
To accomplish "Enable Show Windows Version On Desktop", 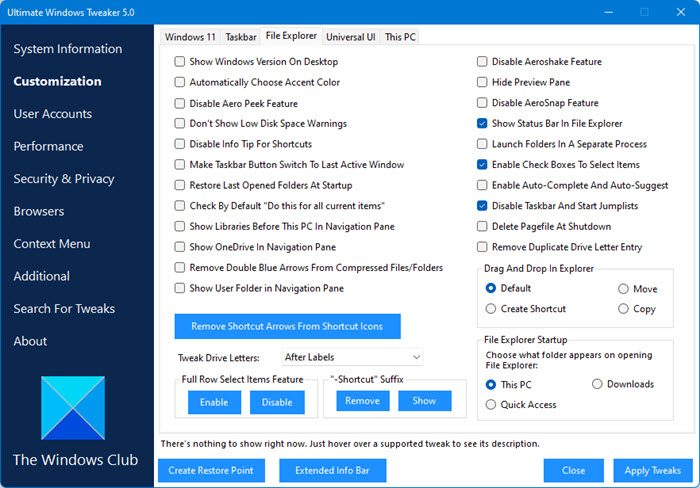I will coord(180,62).
